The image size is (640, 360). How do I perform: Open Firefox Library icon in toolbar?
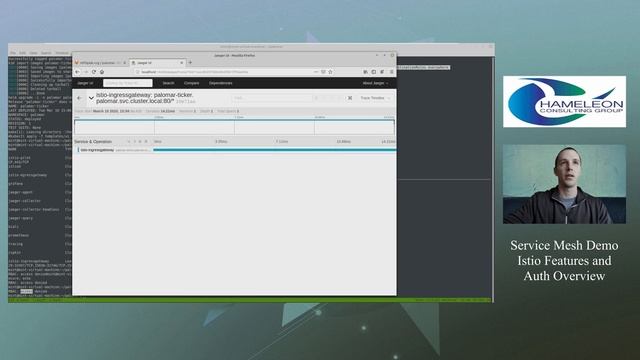click(x=365, y=72)
